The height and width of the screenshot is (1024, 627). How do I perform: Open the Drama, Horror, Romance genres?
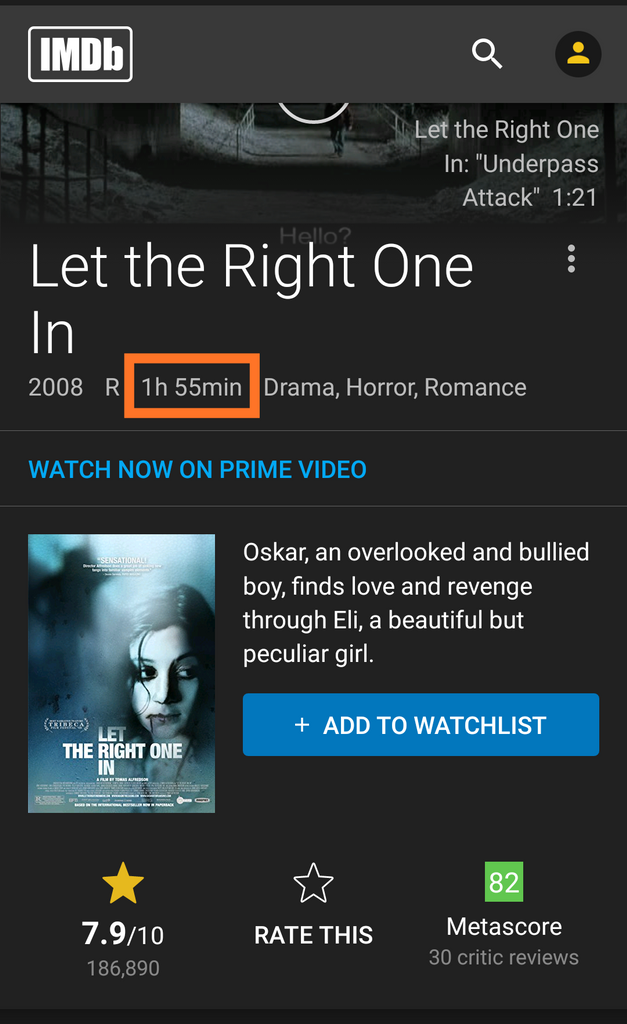click(394, 388)
